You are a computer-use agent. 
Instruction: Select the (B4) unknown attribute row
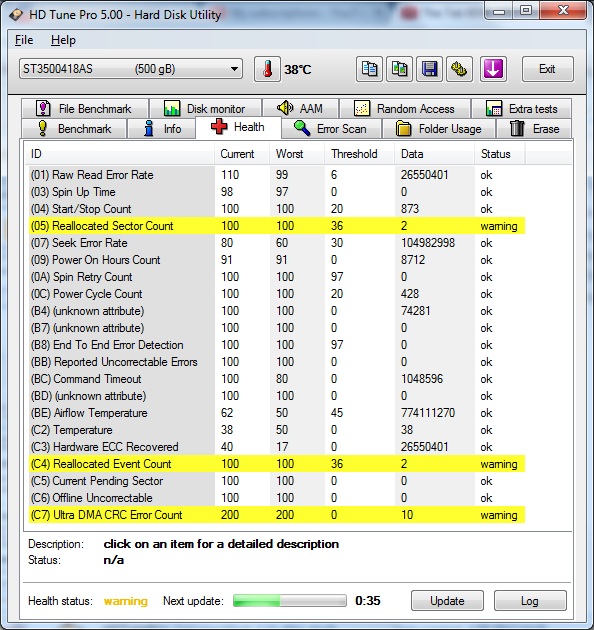(x=277, y=311)
